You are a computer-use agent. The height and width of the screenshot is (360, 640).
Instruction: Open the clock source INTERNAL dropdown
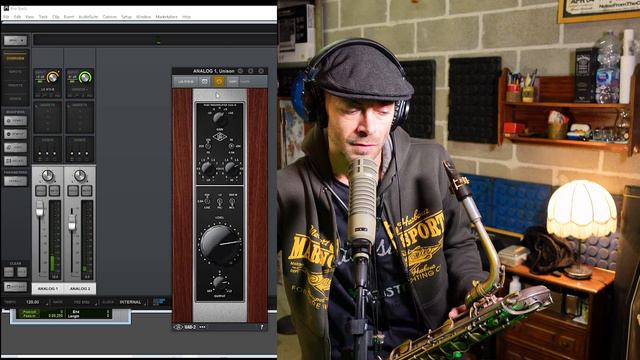tap(130, 302)
